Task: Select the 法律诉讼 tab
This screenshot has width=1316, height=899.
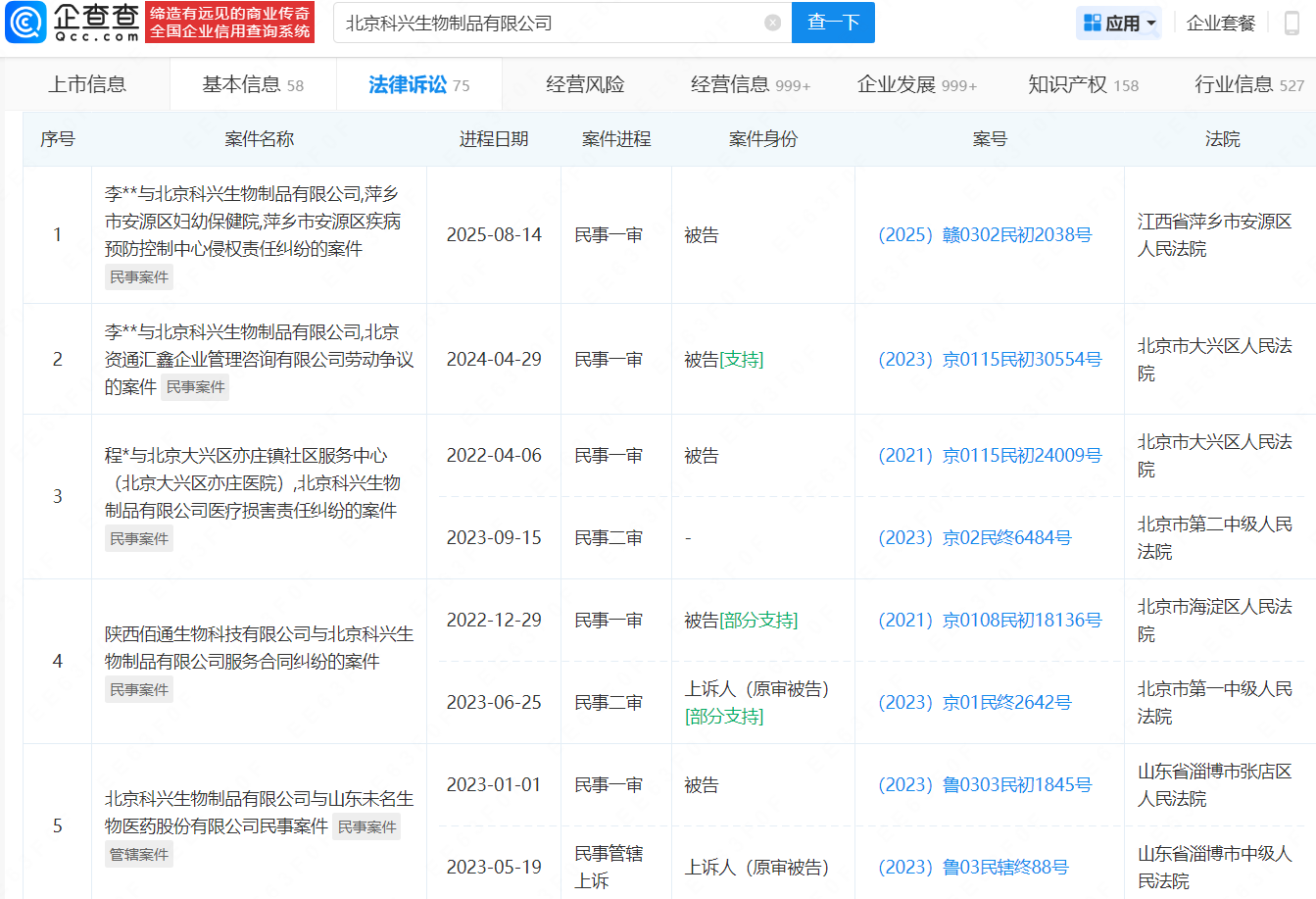Action: click(418, 84)
